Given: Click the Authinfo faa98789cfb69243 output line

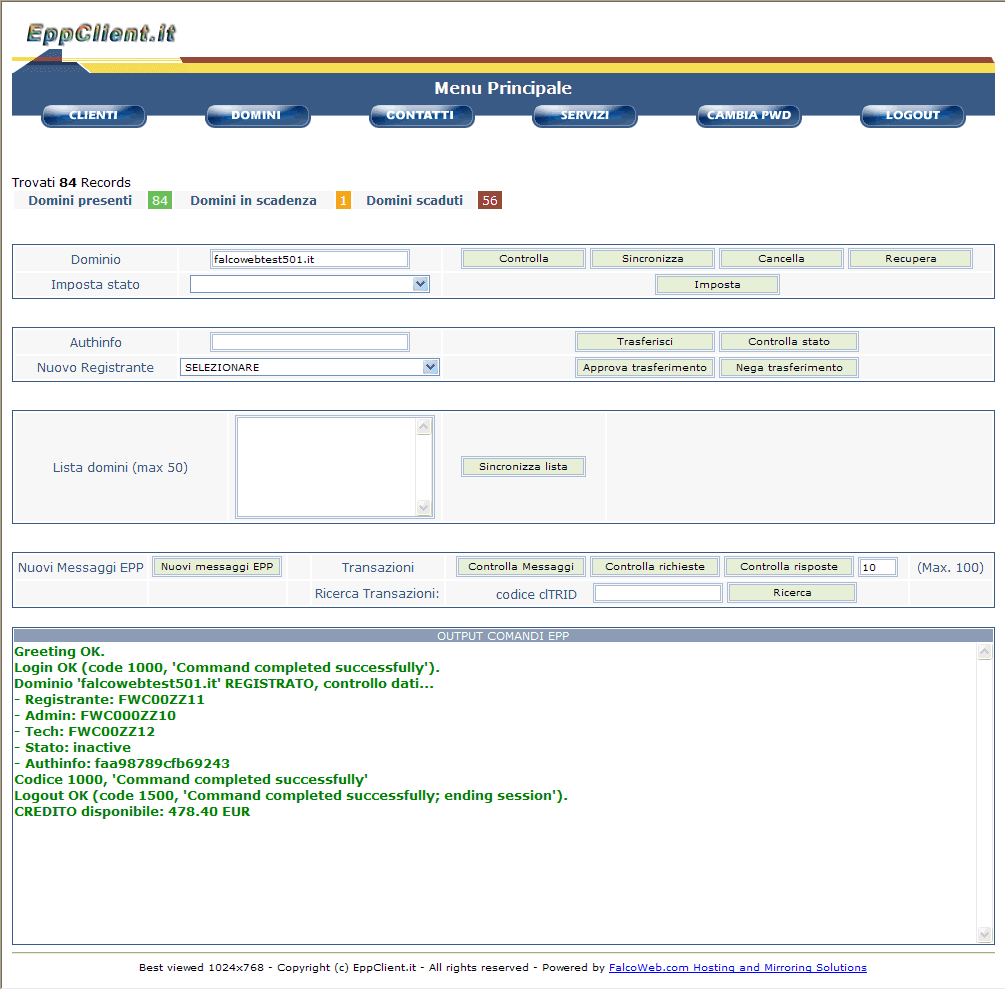Looking at the screenshot, I should click(x=122, y=764).
